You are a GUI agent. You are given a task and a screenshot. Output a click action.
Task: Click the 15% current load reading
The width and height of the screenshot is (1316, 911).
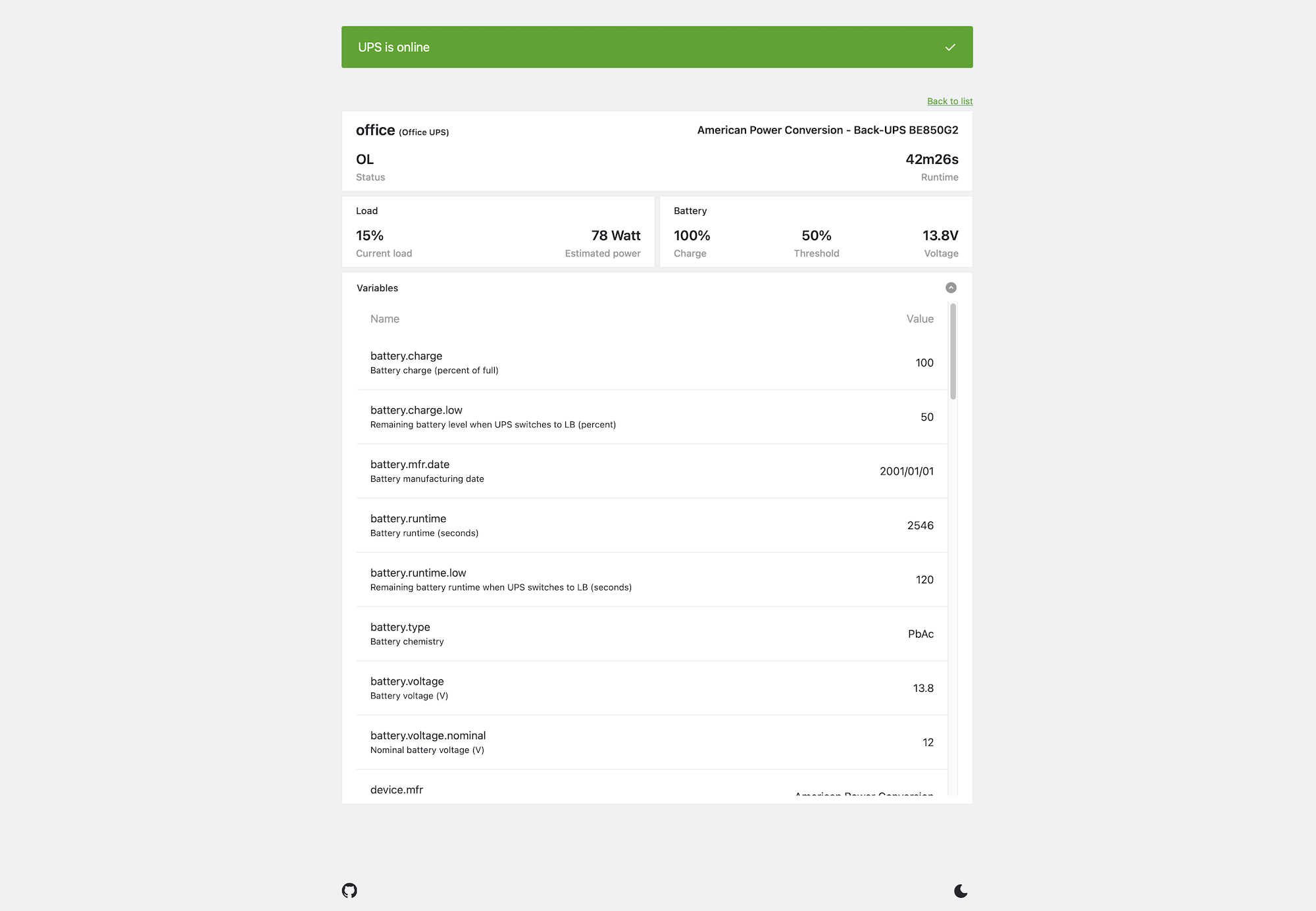[x=369, y=236]
